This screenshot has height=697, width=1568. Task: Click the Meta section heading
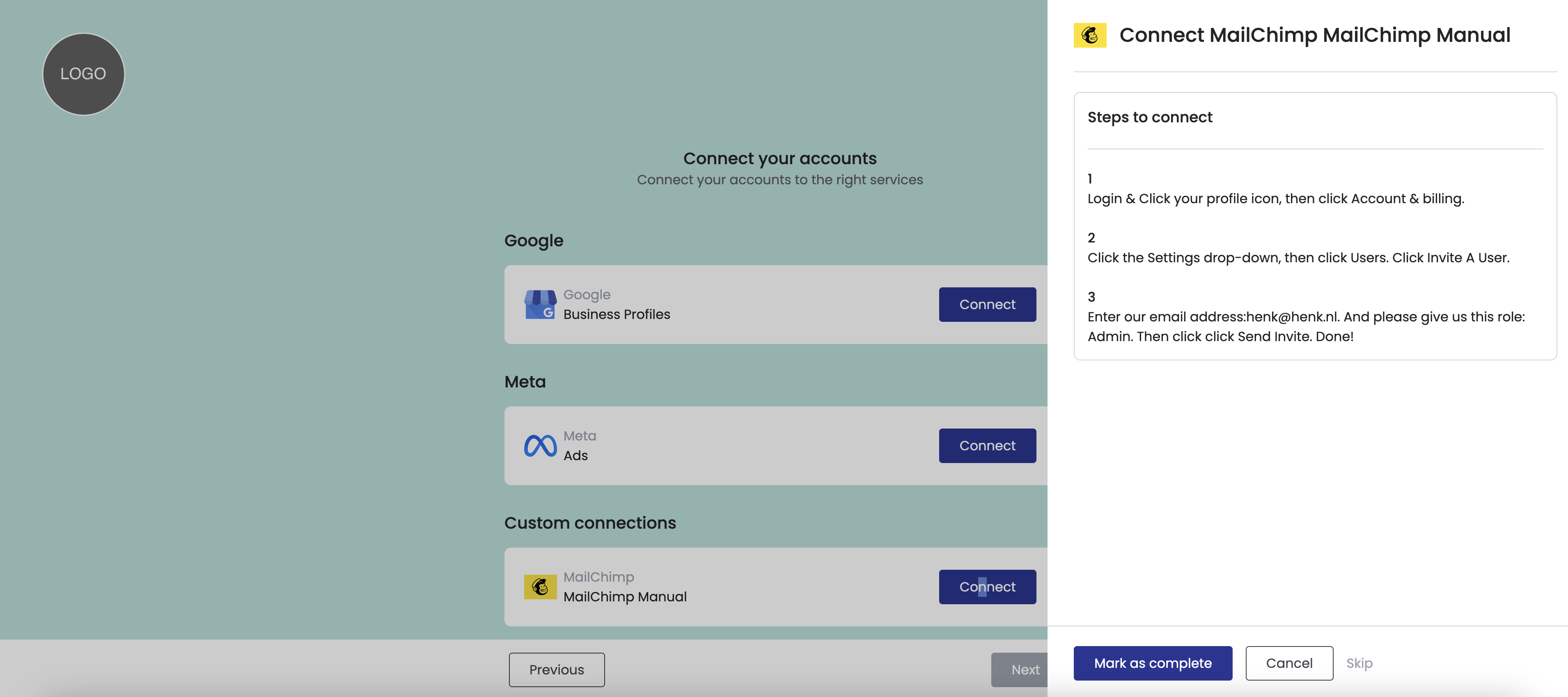pyautogui.click(x=525, y=382)
